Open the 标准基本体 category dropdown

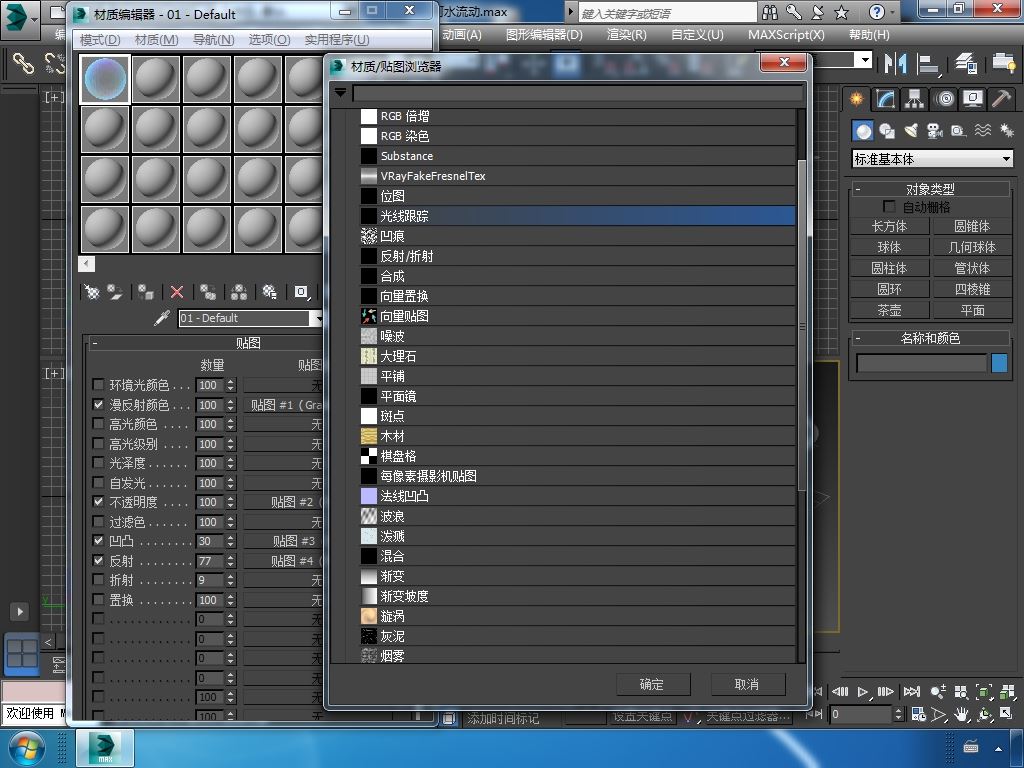click(932, 159)
